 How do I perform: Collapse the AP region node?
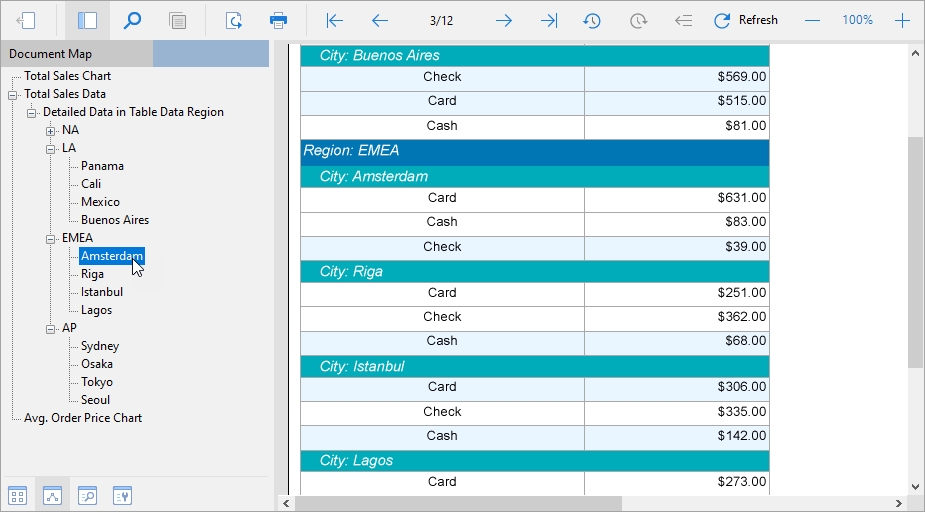coord(51,329)
